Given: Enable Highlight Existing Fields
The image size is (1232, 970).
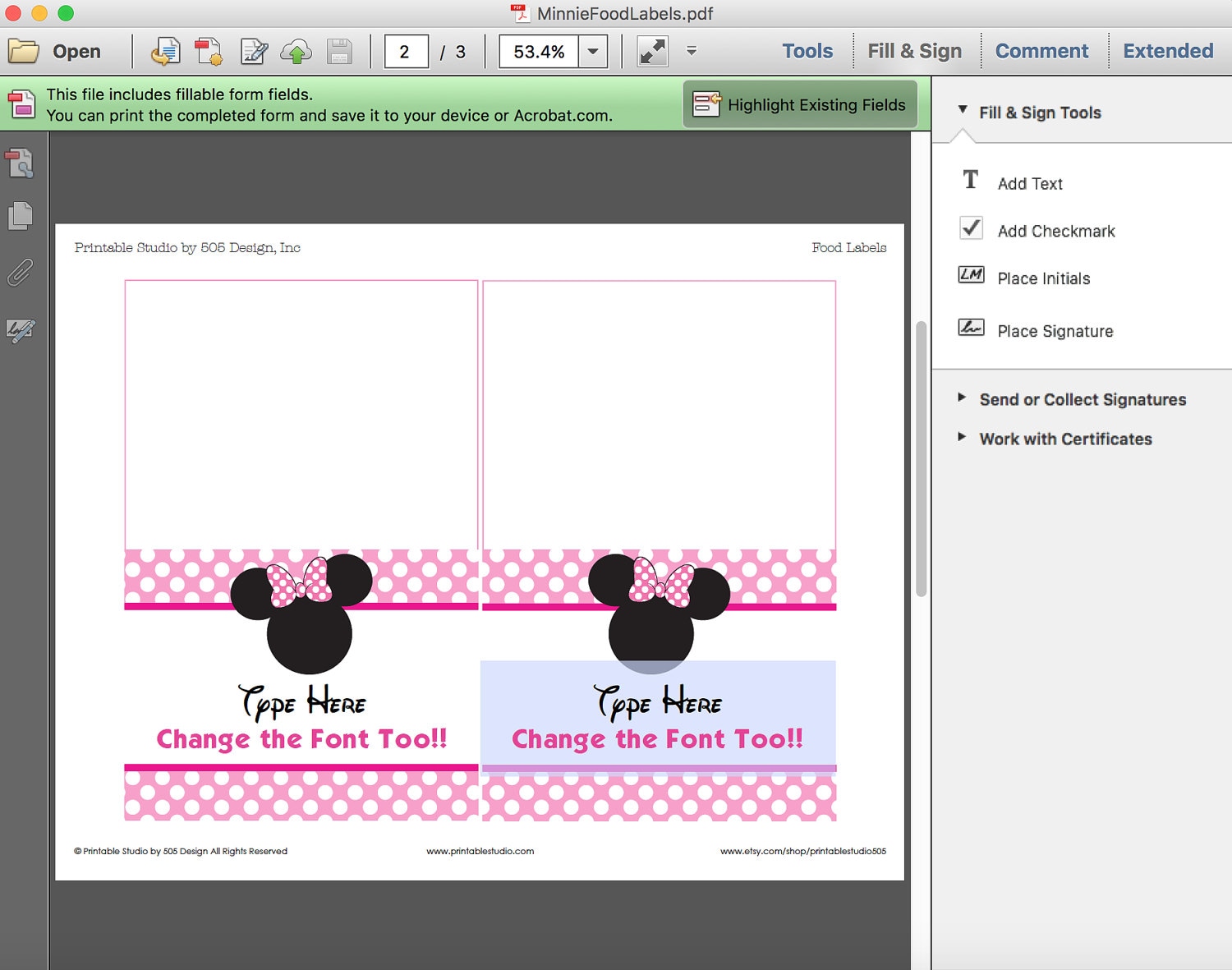Looking at the screenshot, I should coord(801,104).
